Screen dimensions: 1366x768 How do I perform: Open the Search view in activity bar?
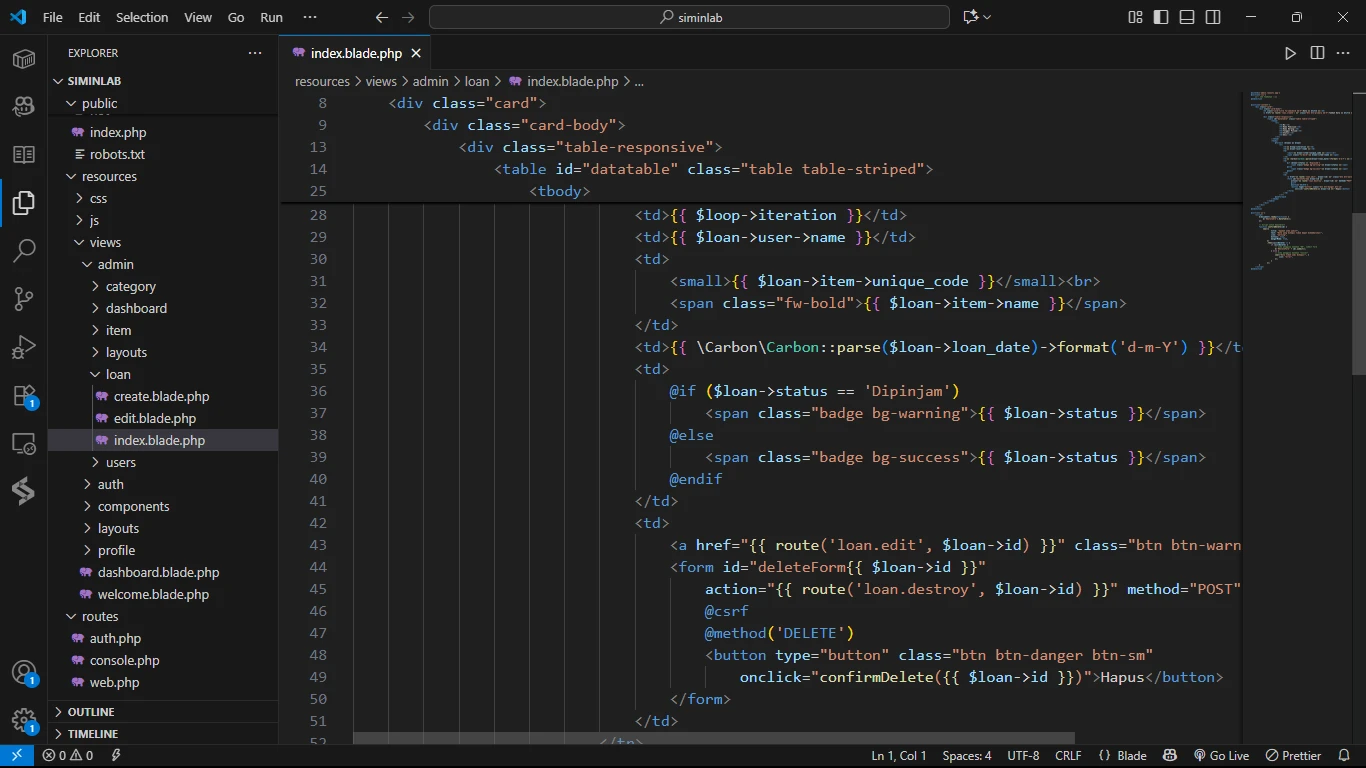[24, 250]
